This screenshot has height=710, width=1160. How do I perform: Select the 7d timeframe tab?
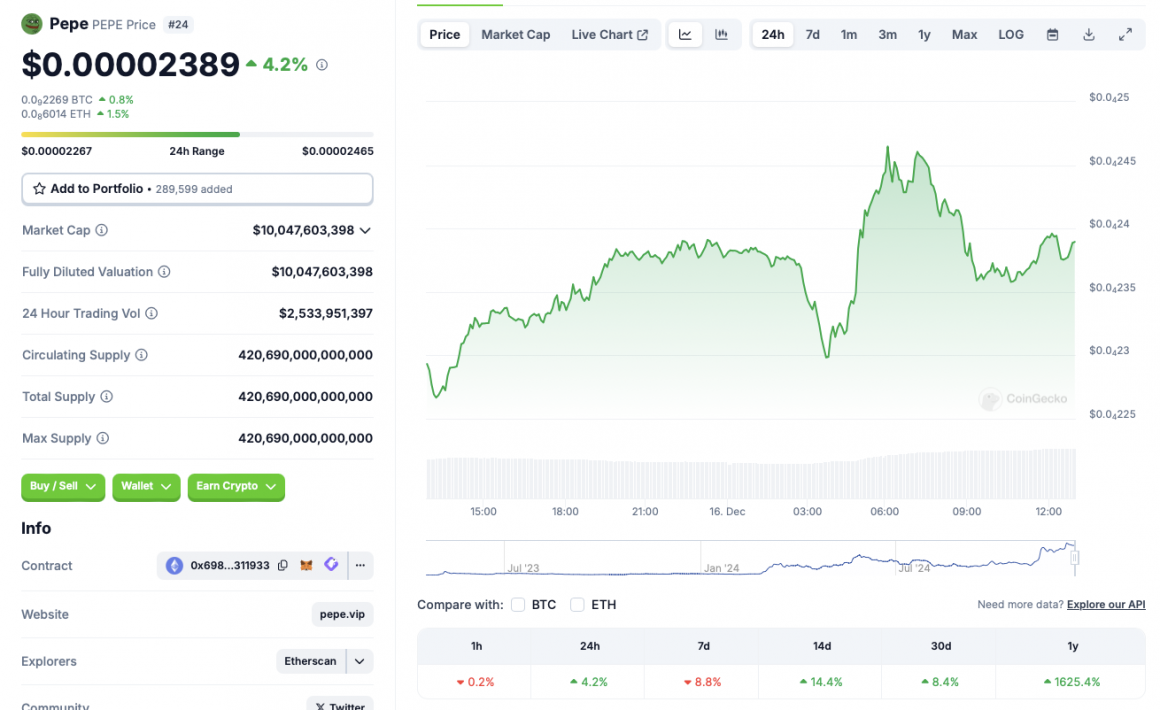(812, 34)
